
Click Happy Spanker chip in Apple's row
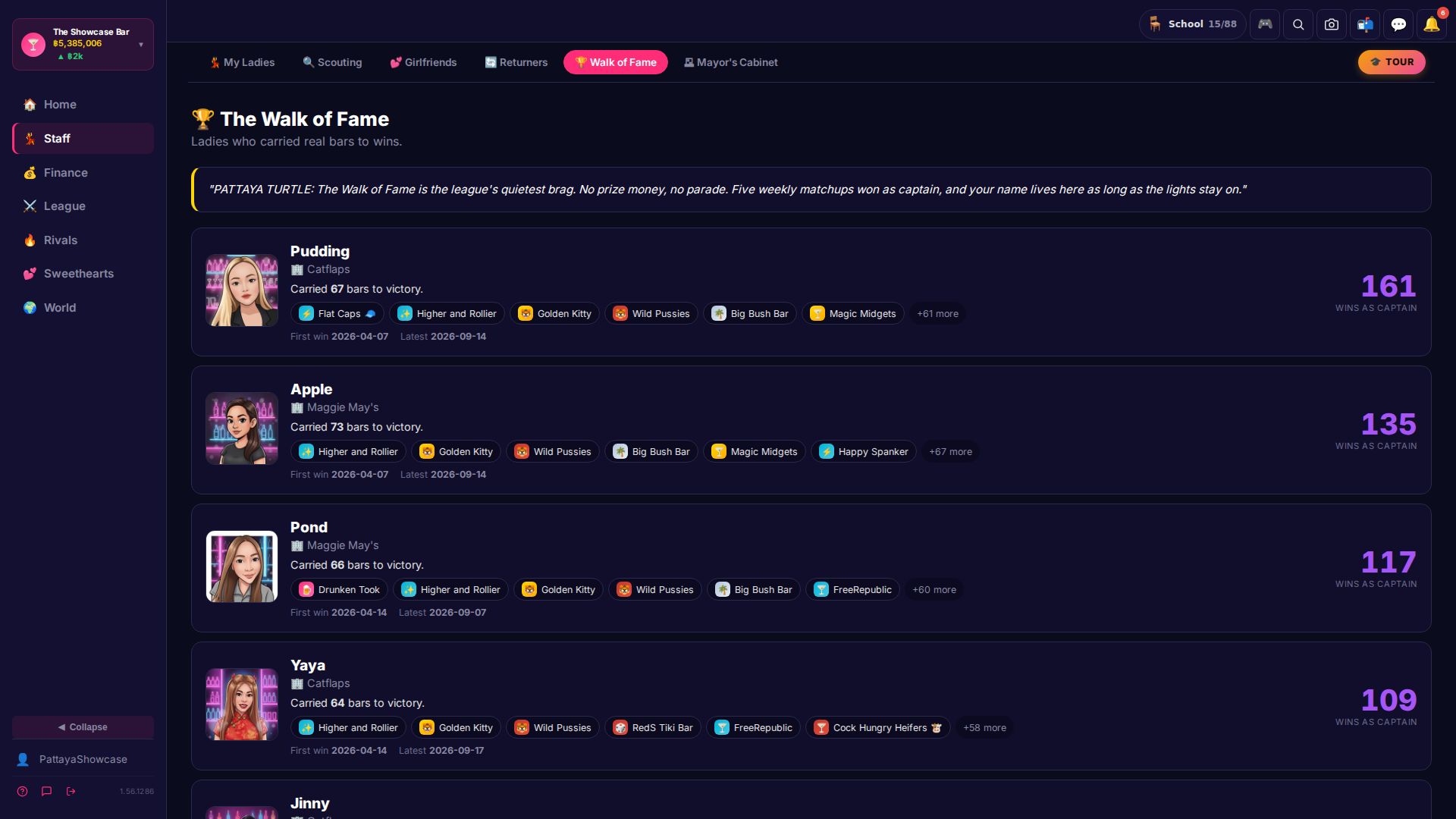(864, 452)
